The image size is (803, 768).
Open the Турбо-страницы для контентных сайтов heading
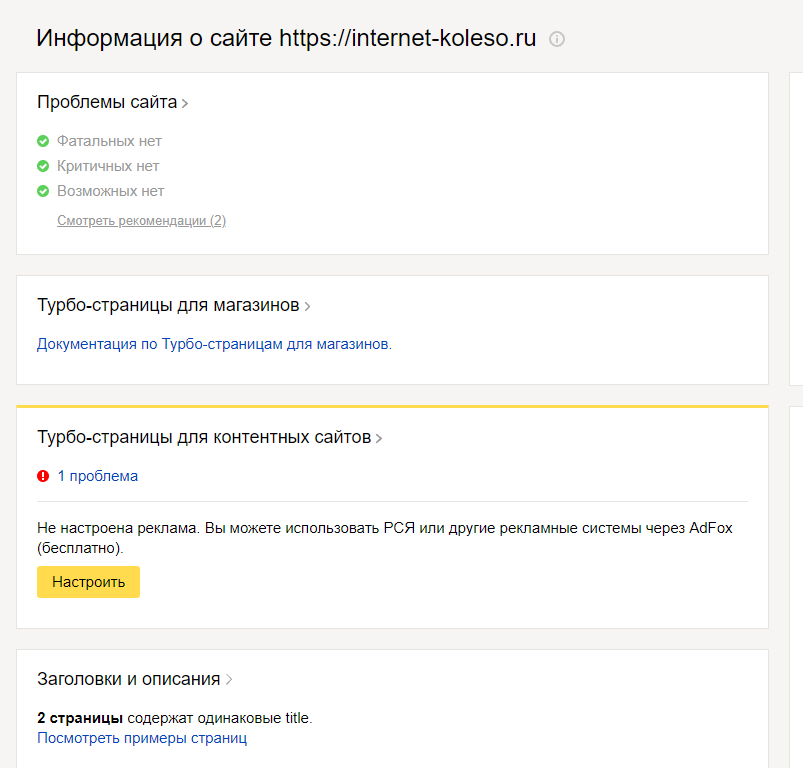click(204, 437)
